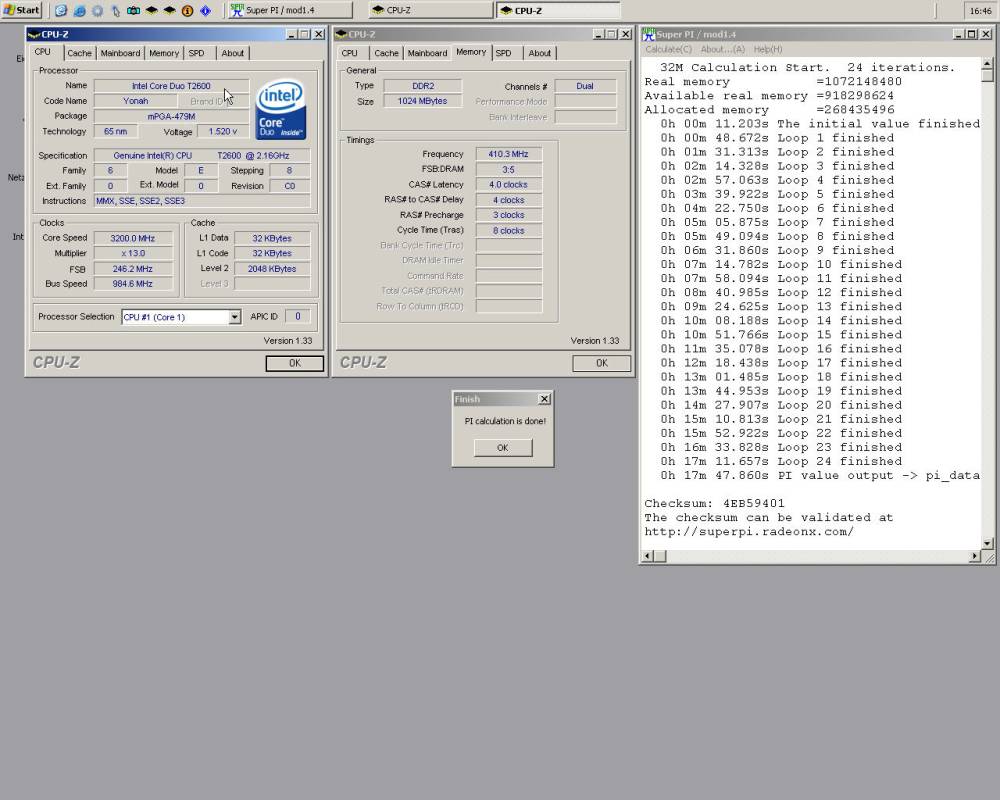
Task: Switch to CPU tab in middle CPU-Z window
Action: pos(349,53)
